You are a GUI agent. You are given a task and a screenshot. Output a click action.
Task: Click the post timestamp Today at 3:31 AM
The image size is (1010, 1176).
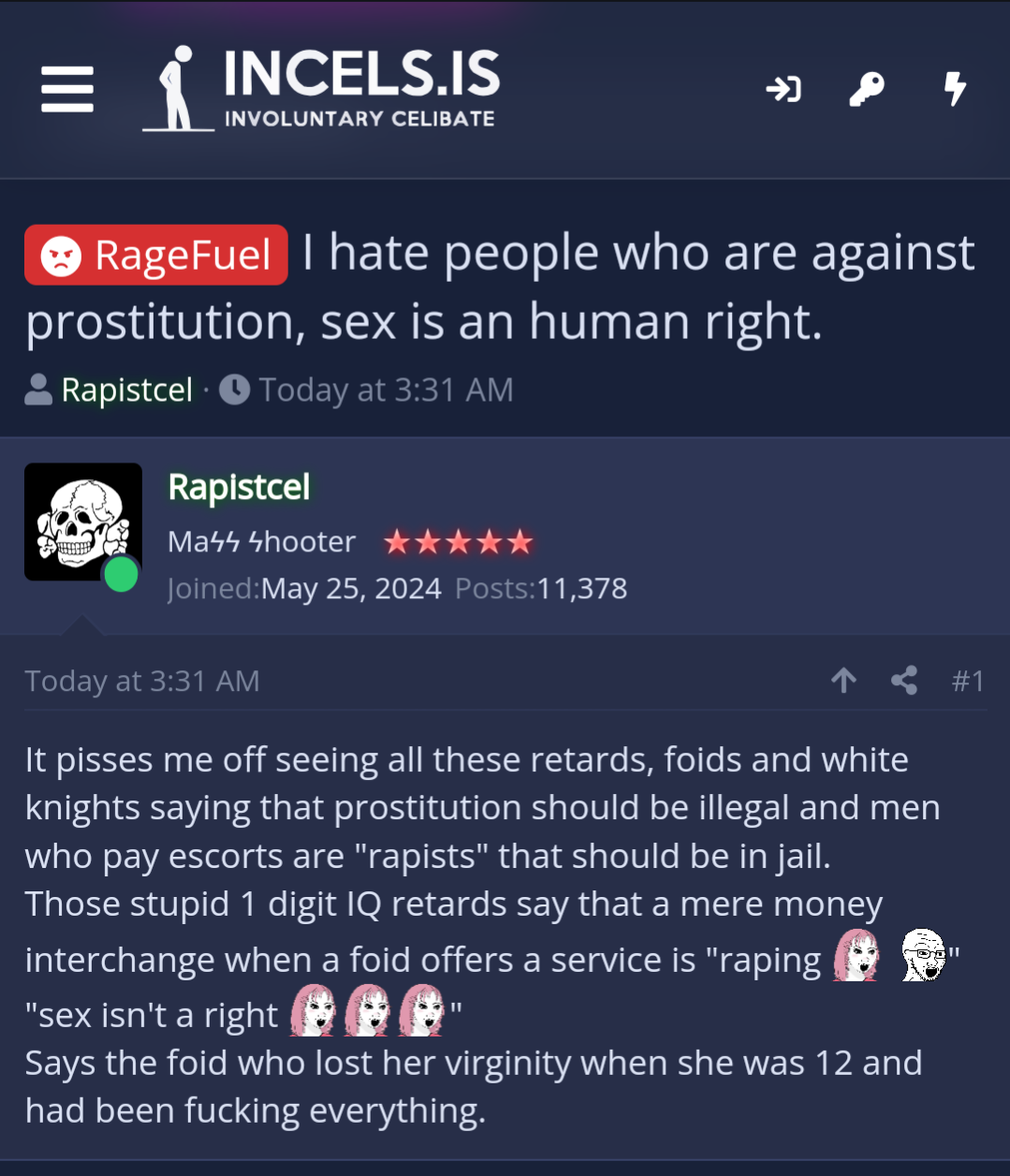tap(142, 681)
